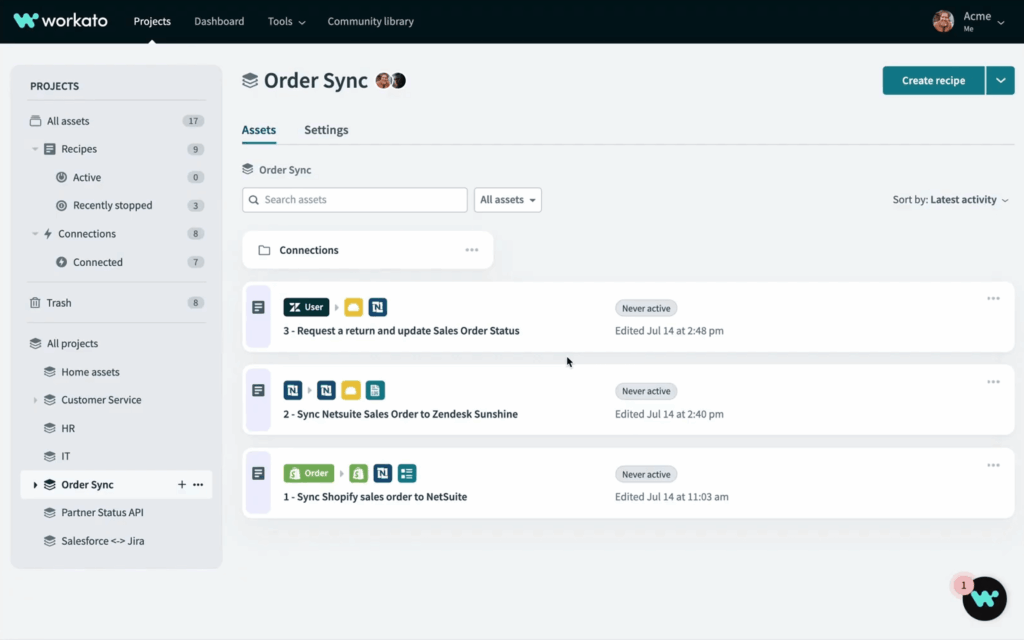
Task: Open Connections folder more options
Action: pos(472,250)
